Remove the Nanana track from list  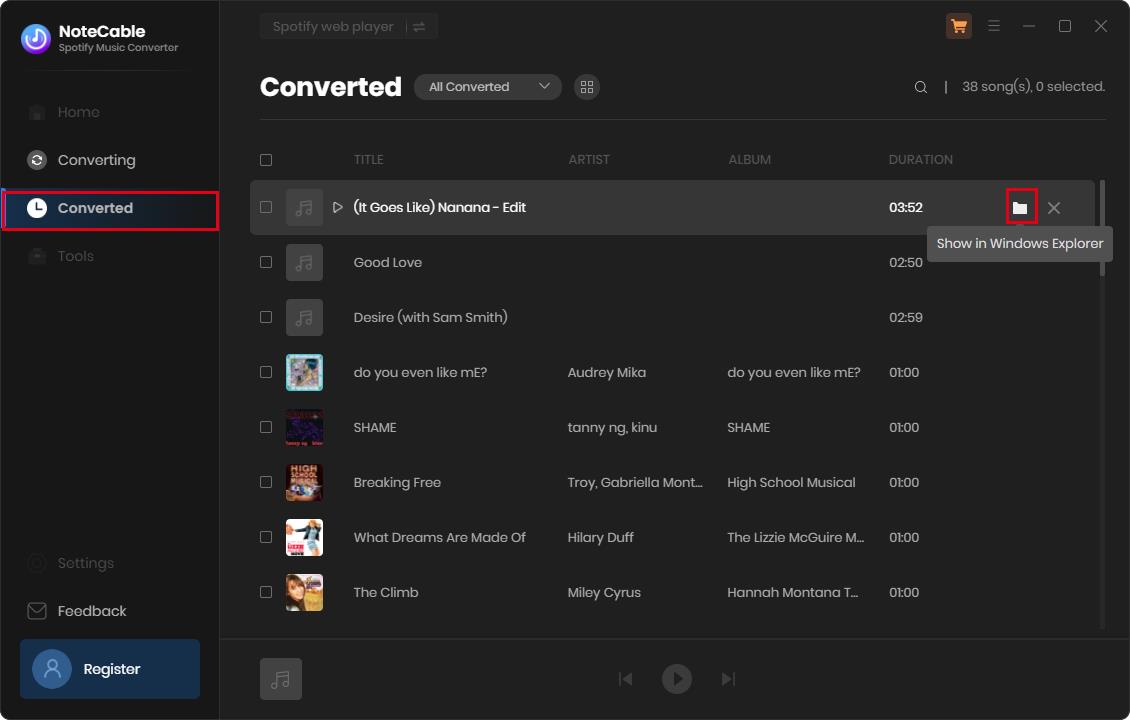(1053, 208)
